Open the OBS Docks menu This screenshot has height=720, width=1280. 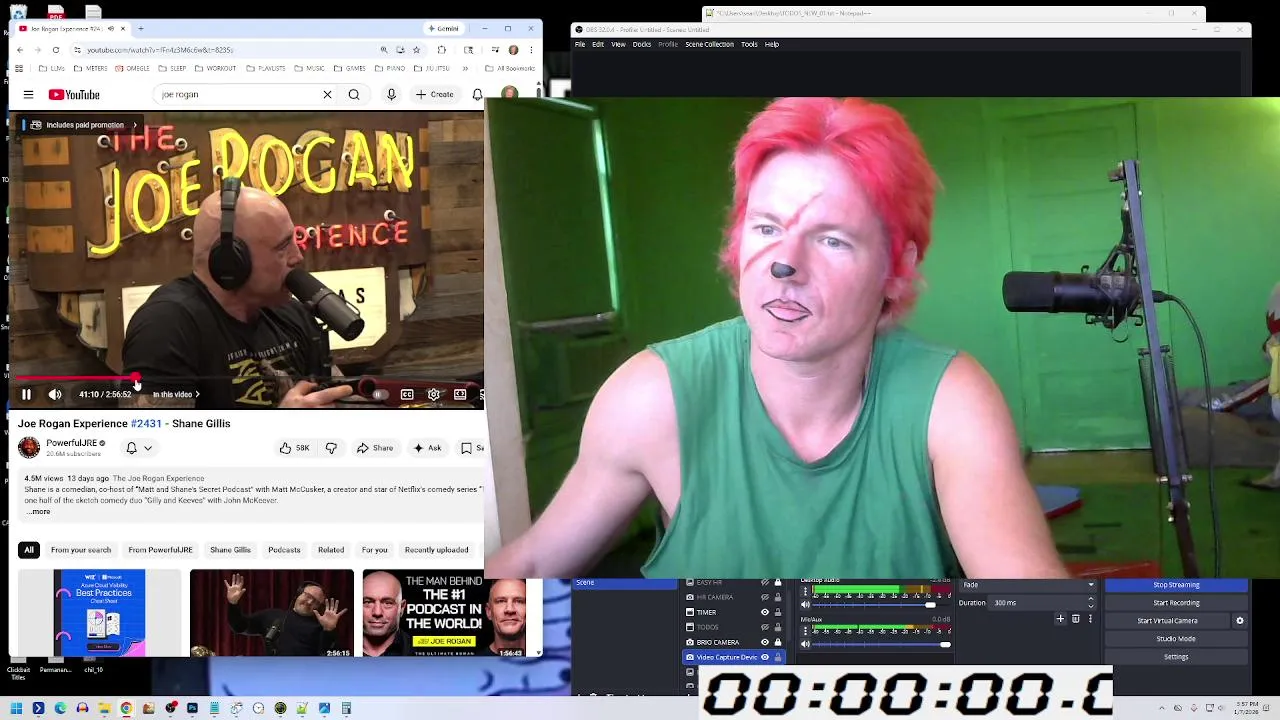tap(642, 45)
